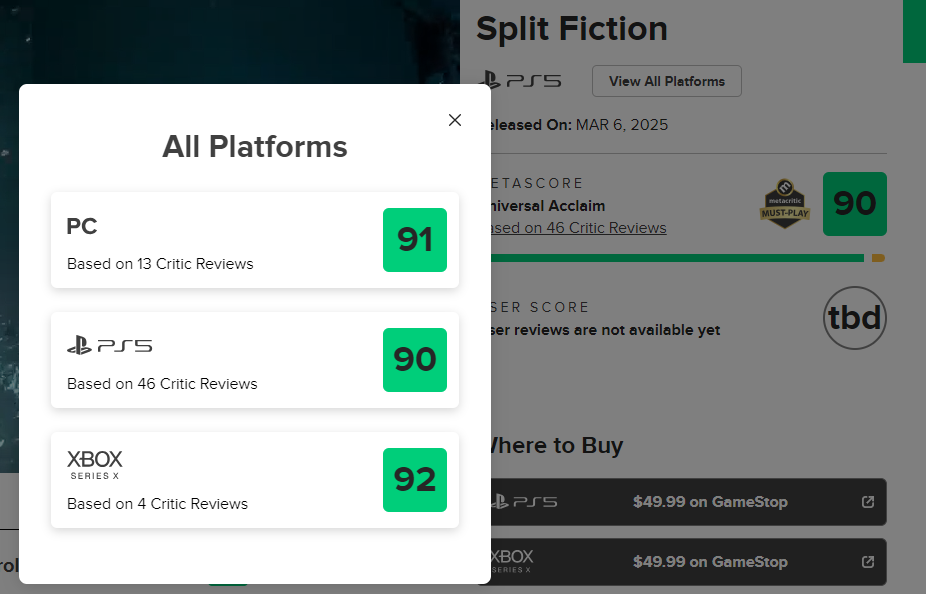Open the PS5 $49.99 on GameStop offer
This screenshot has width=926, height=594.
710,502
